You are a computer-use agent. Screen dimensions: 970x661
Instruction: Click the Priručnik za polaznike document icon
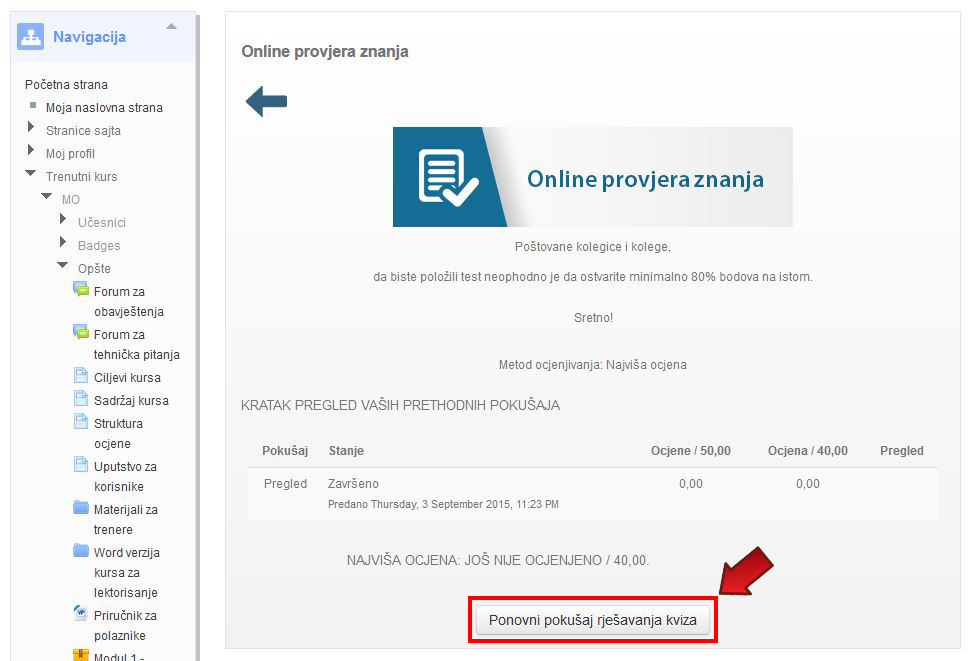(81, 614)
